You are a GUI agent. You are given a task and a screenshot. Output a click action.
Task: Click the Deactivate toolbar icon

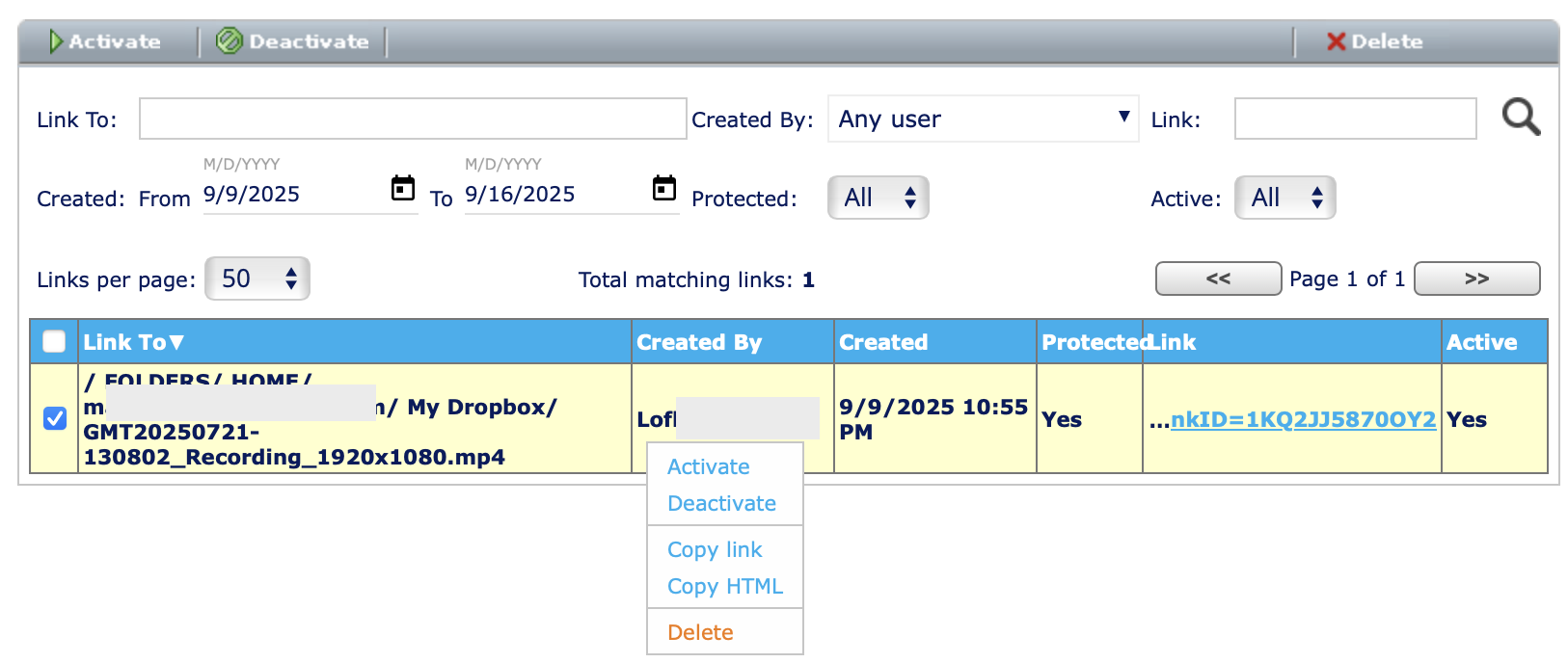(x=229, y=41)
